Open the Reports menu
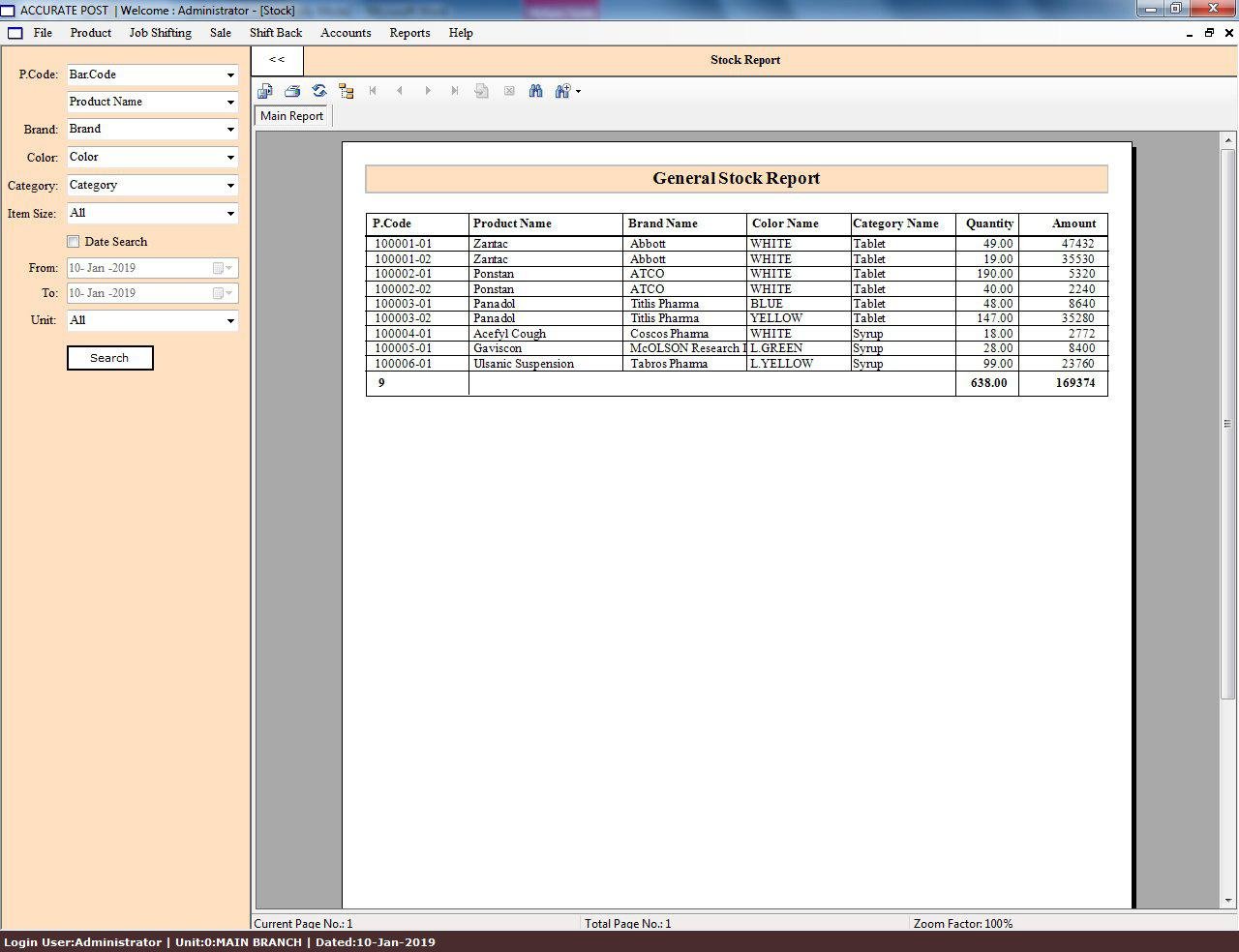Screen dimensions: 1239x952 pyautogui.click(x=409, y=33)
